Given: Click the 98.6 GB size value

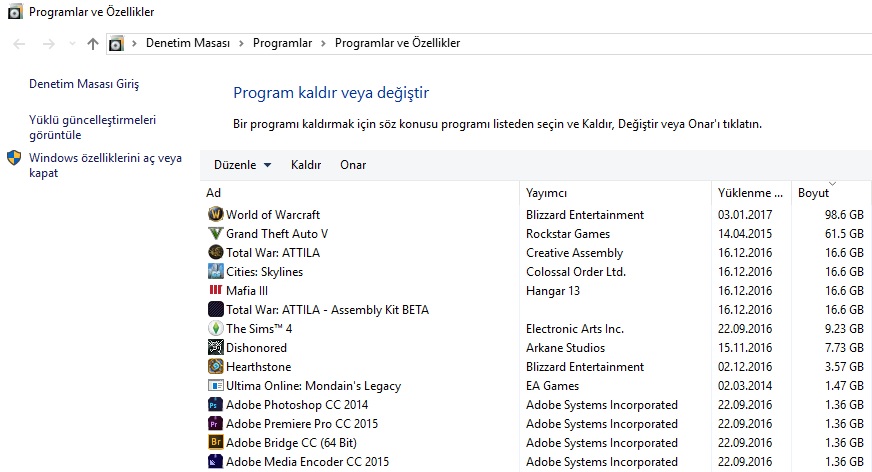Looking at the screenshot, I should point(844,215).
